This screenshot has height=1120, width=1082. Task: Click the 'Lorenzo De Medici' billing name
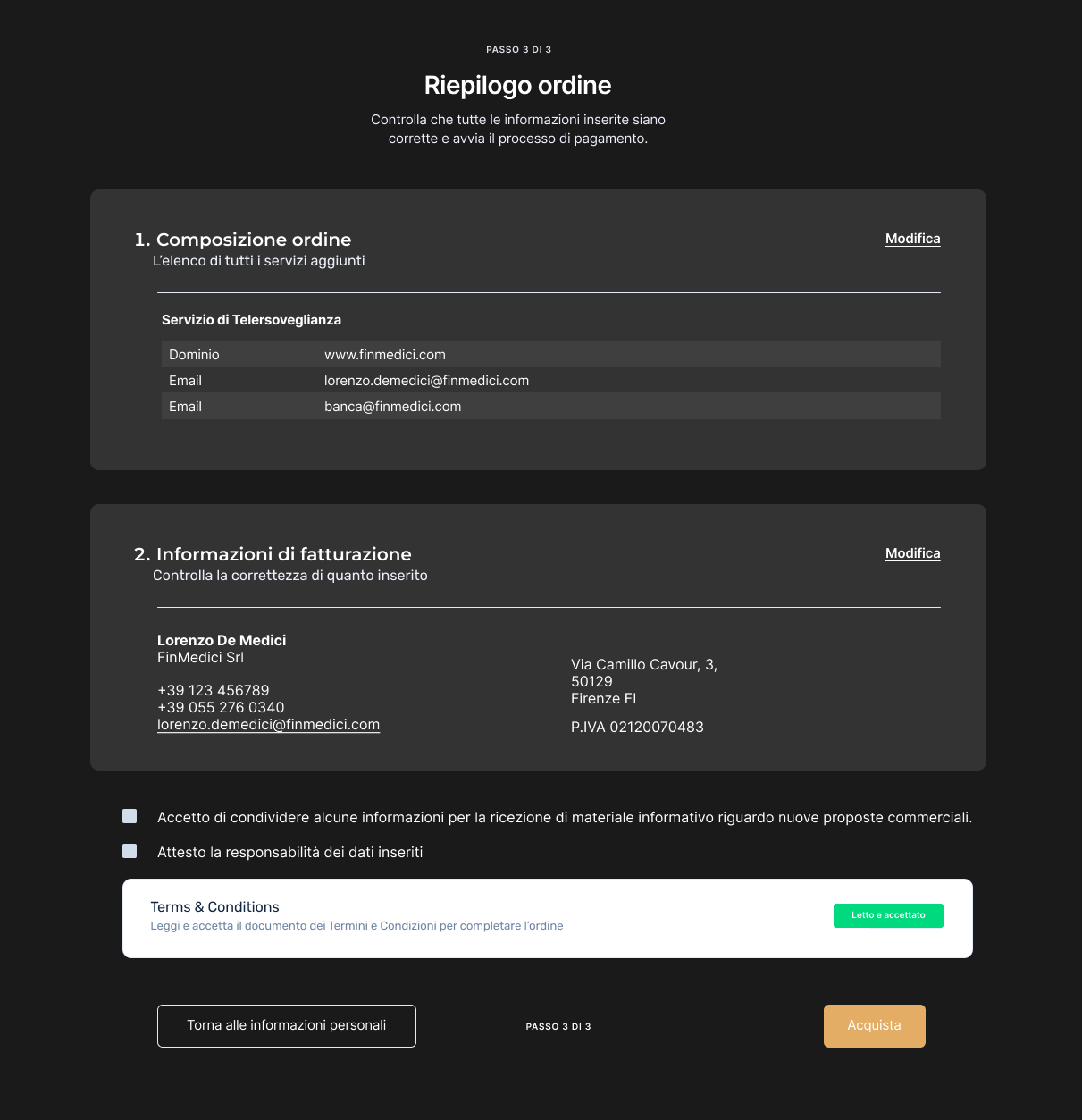[x=222, y=640]
